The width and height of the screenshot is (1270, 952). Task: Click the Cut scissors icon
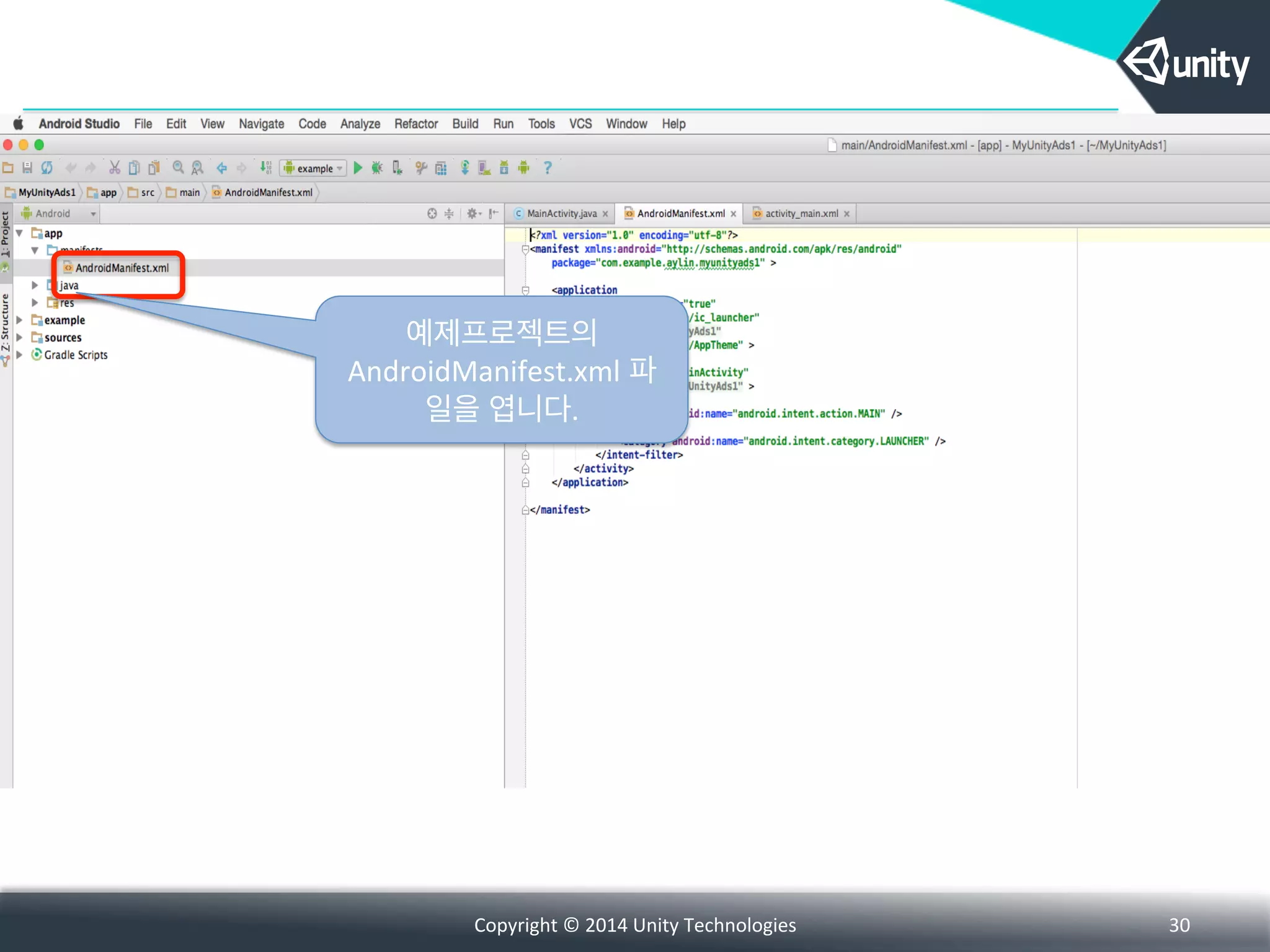click(x=115, y=168)
